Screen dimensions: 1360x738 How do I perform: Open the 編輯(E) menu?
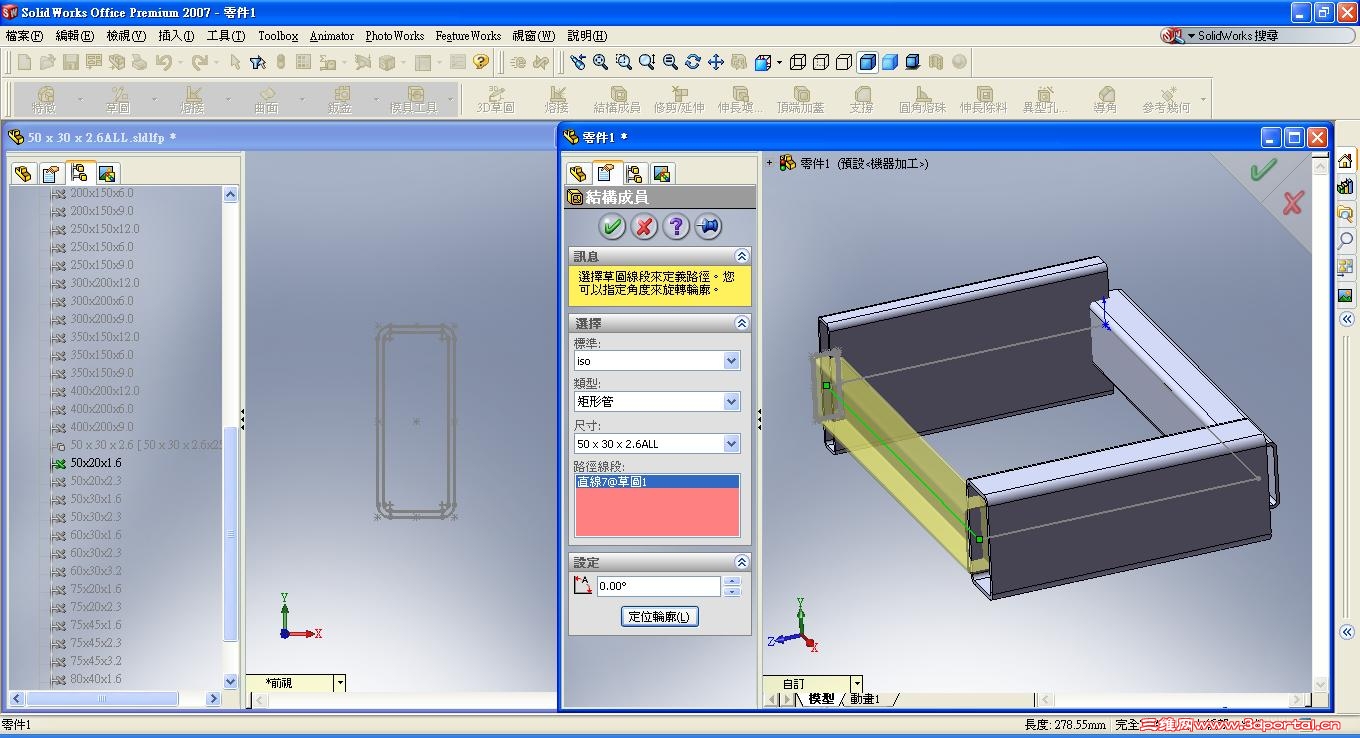tap(74, 36)
